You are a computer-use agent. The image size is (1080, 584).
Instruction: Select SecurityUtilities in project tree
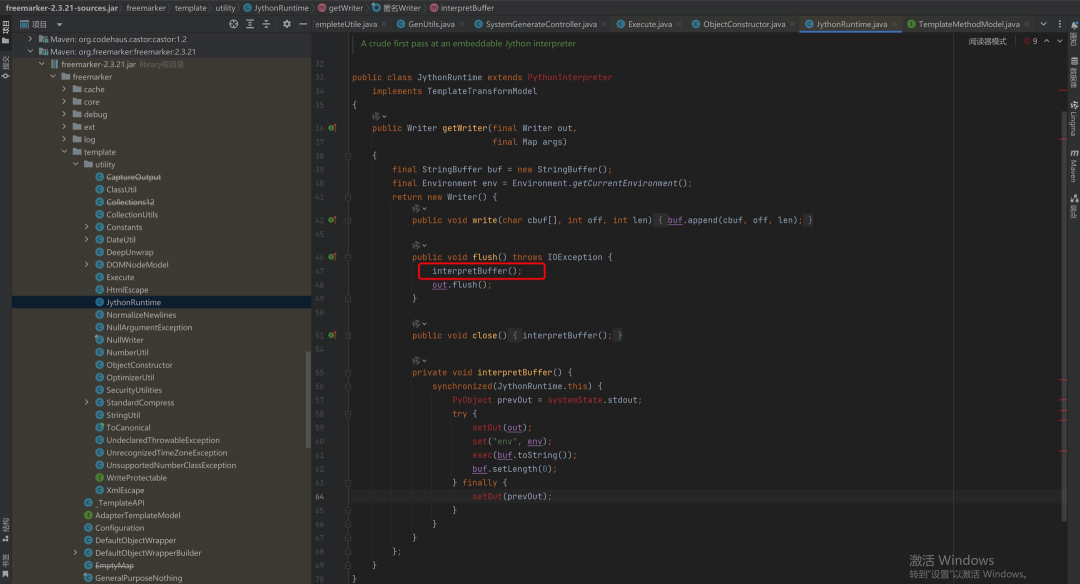[x=134, y=390]
